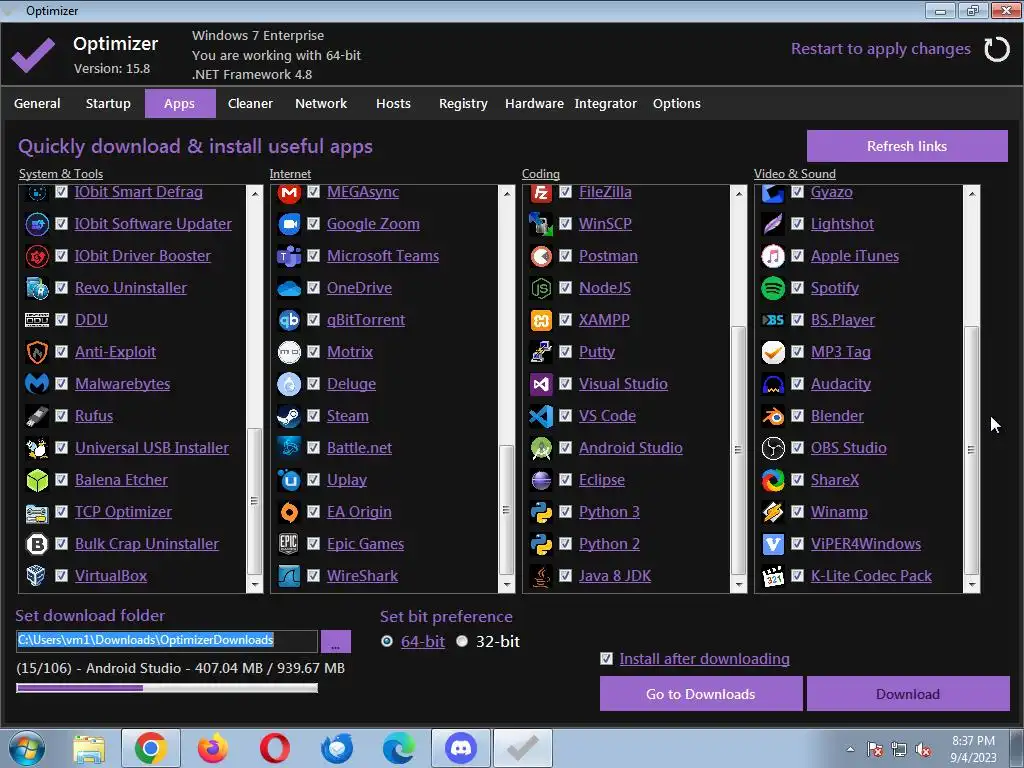1024x768 pixels.
Task: Click the Go to Downloads button
Action: click(x=701, y=694)
